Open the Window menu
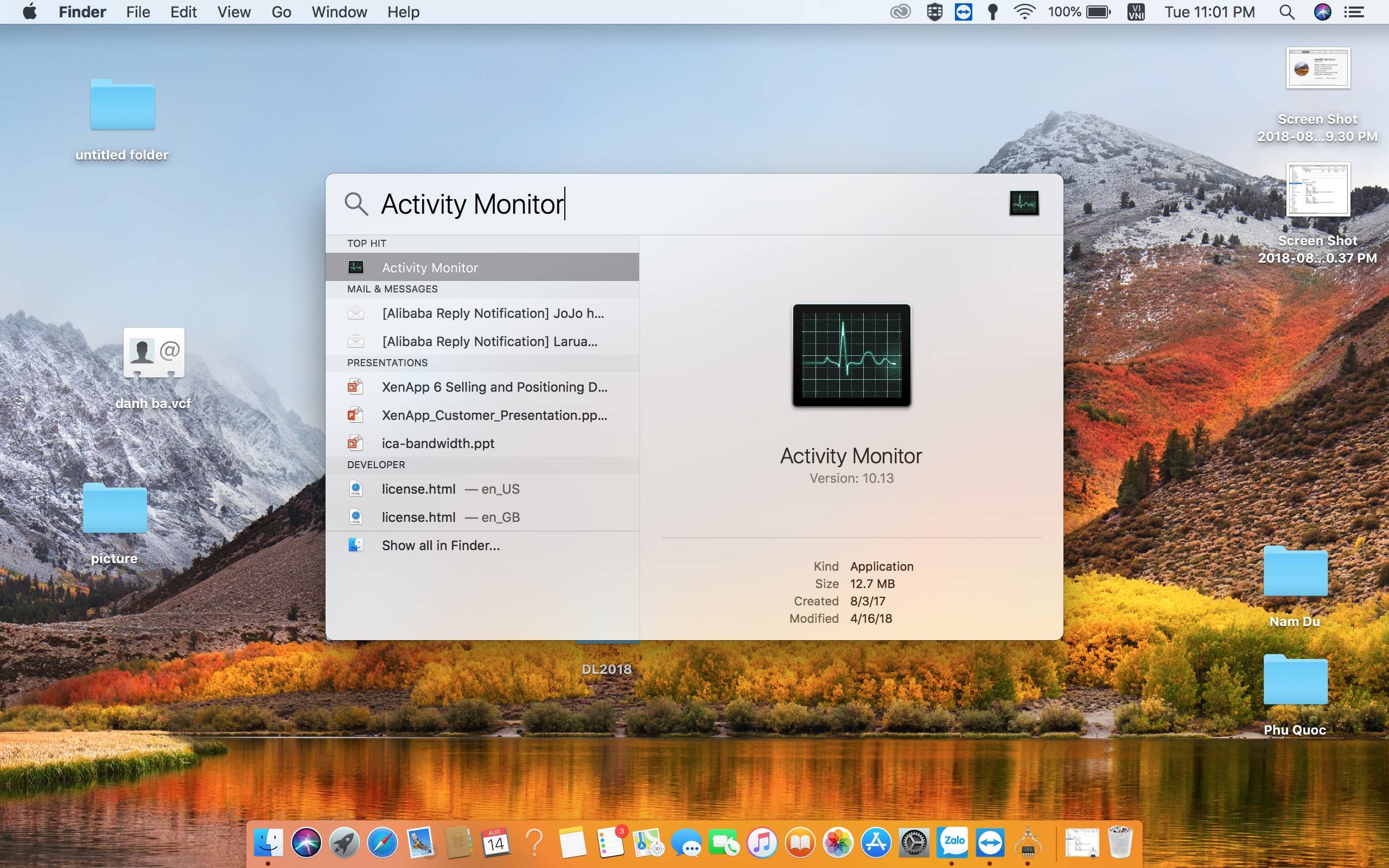 339,12
